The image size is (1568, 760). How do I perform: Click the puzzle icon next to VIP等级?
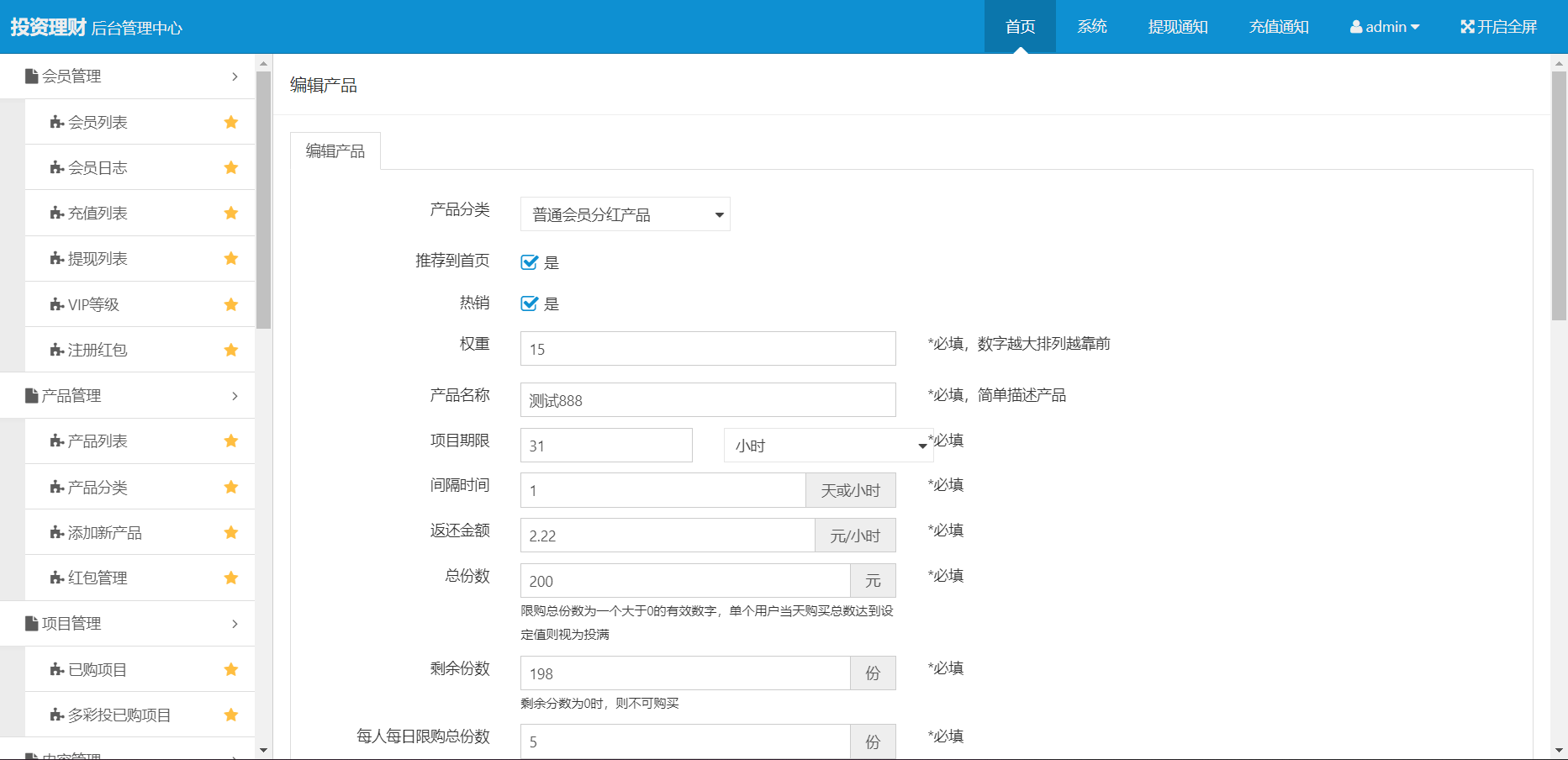point(57,304)
